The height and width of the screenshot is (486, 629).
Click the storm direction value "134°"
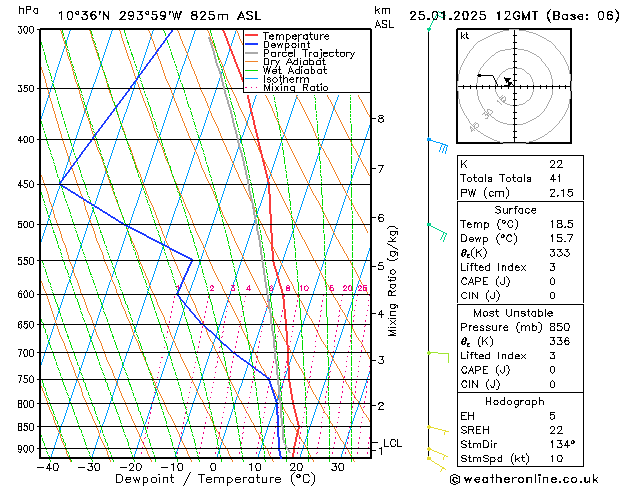tap(562, 444)
